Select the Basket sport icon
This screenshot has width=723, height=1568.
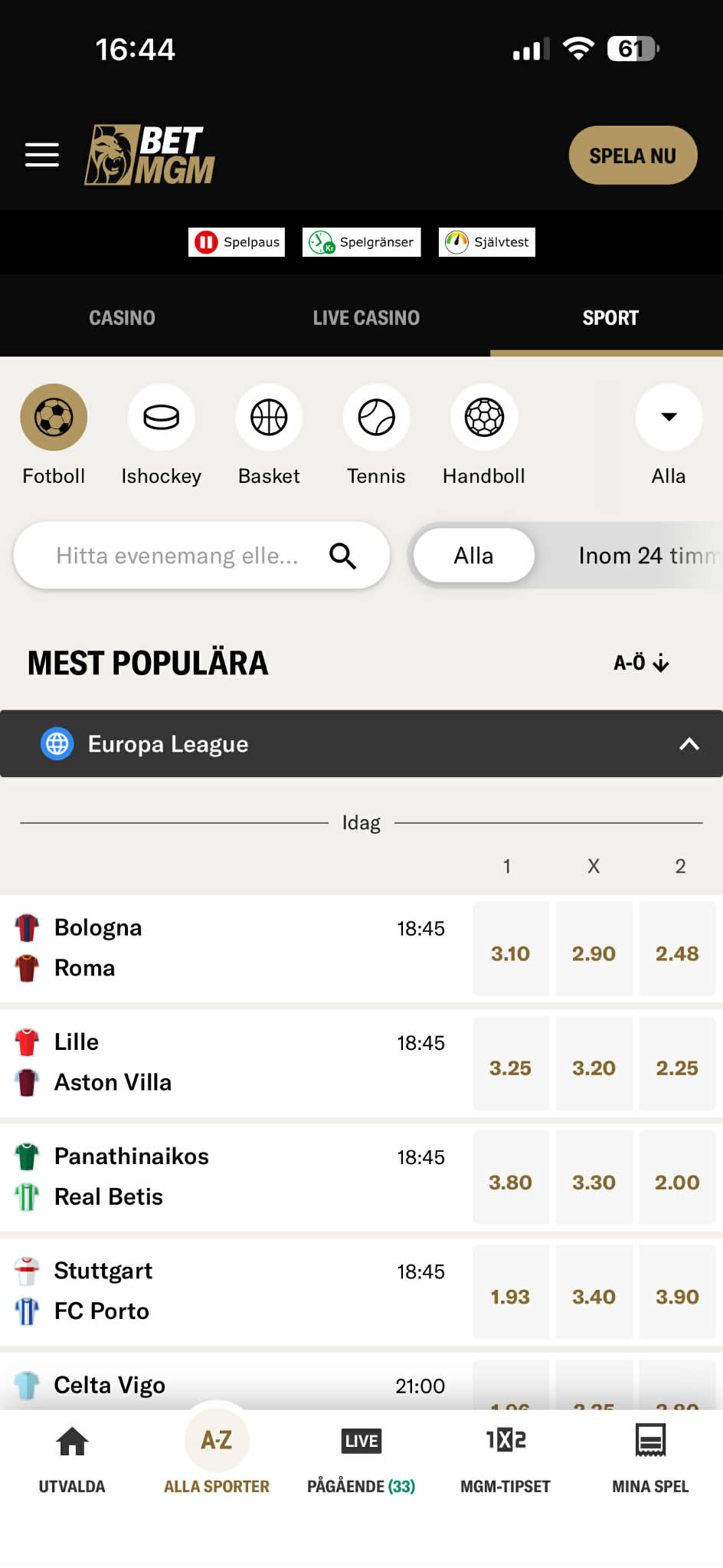click(269, 418)
